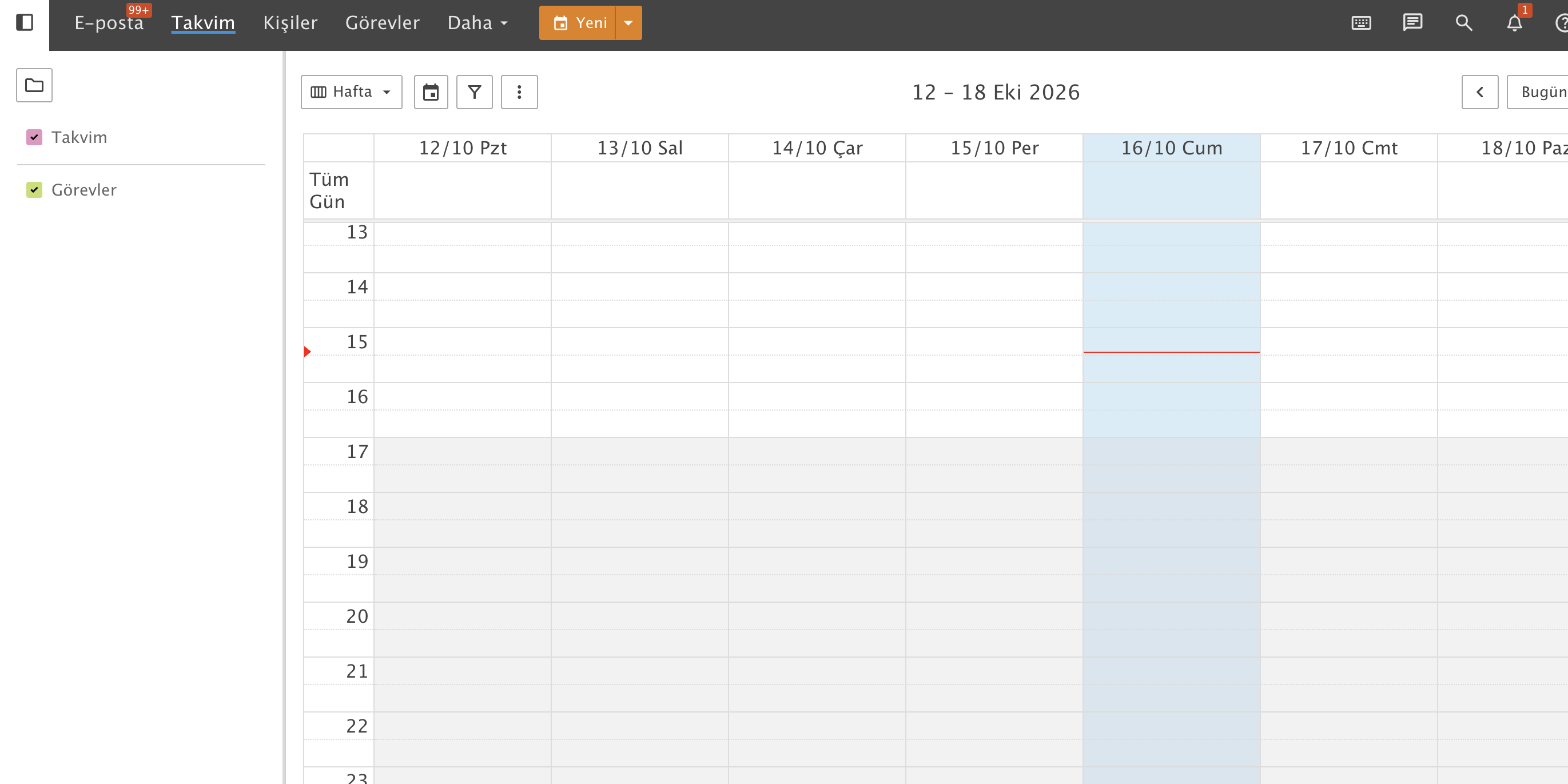Image resolution: width=1568 pixels, height=784 pixels.
Task: Select the 17/10 Cmt day header
Action: [1349, 148]
